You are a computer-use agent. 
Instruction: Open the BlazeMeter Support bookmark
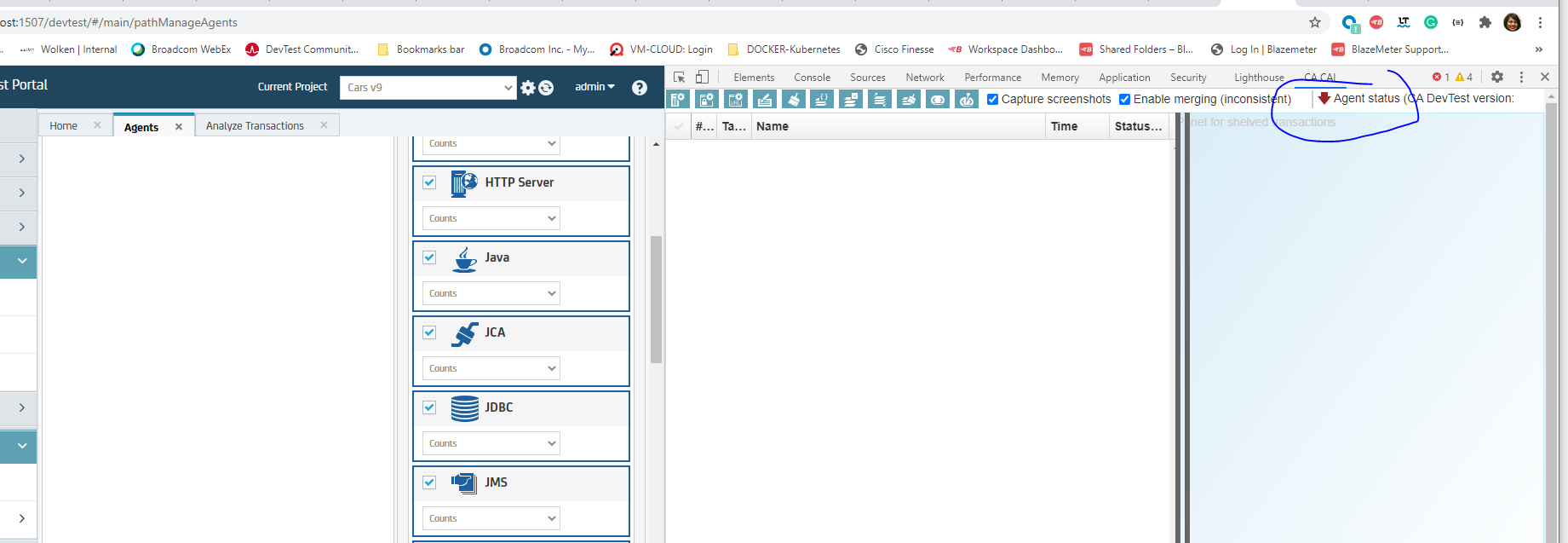coord(1399,49)
